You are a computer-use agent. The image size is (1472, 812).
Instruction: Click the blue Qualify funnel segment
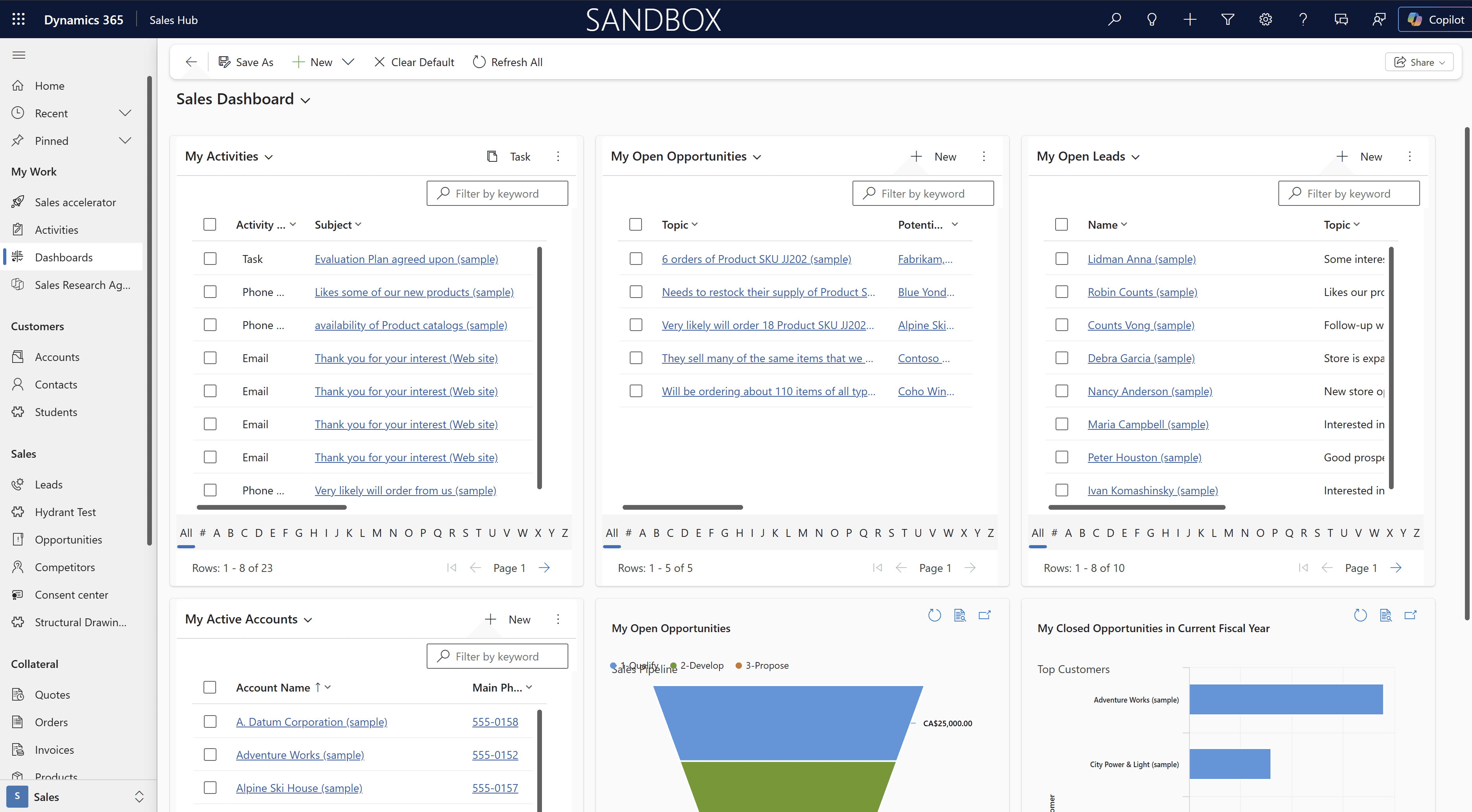(788, 722)
